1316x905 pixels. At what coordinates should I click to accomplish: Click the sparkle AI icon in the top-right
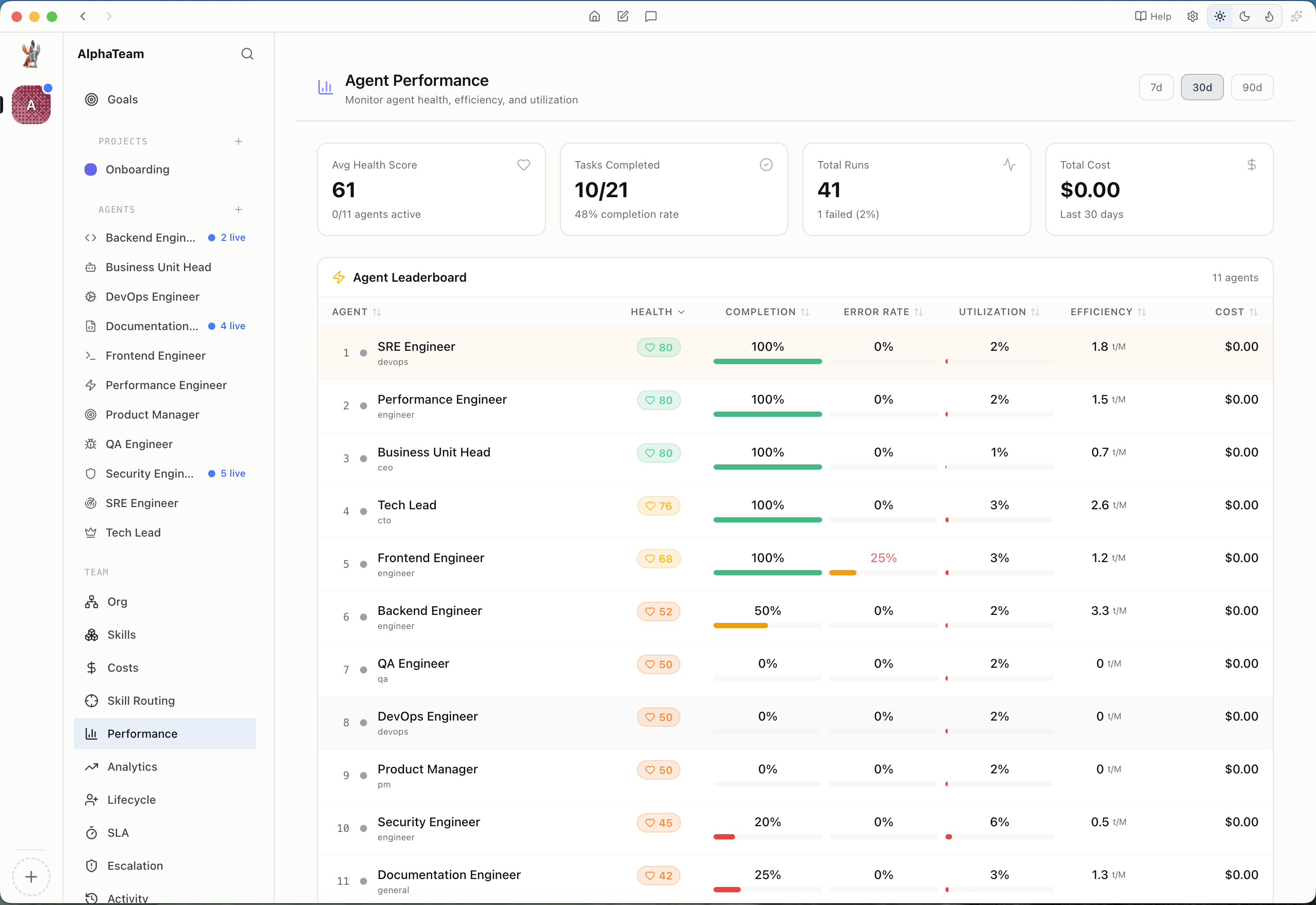click(1297, 16)
